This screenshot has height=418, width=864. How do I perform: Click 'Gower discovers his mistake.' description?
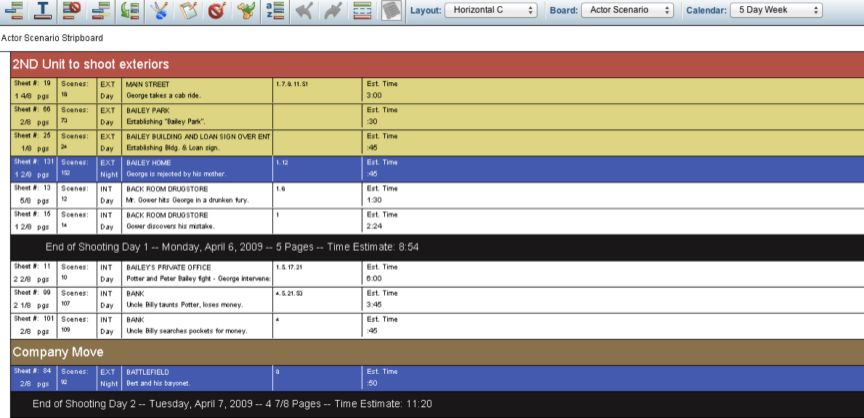tap(170, 226)
